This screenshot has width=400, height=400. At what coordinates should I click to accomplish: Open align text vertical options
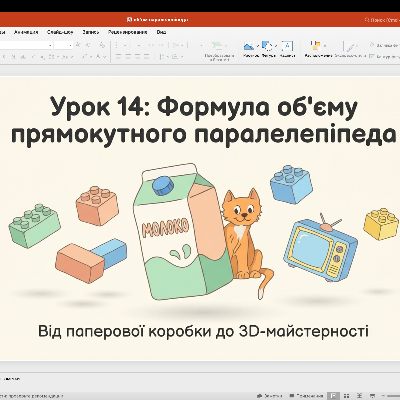177,57
